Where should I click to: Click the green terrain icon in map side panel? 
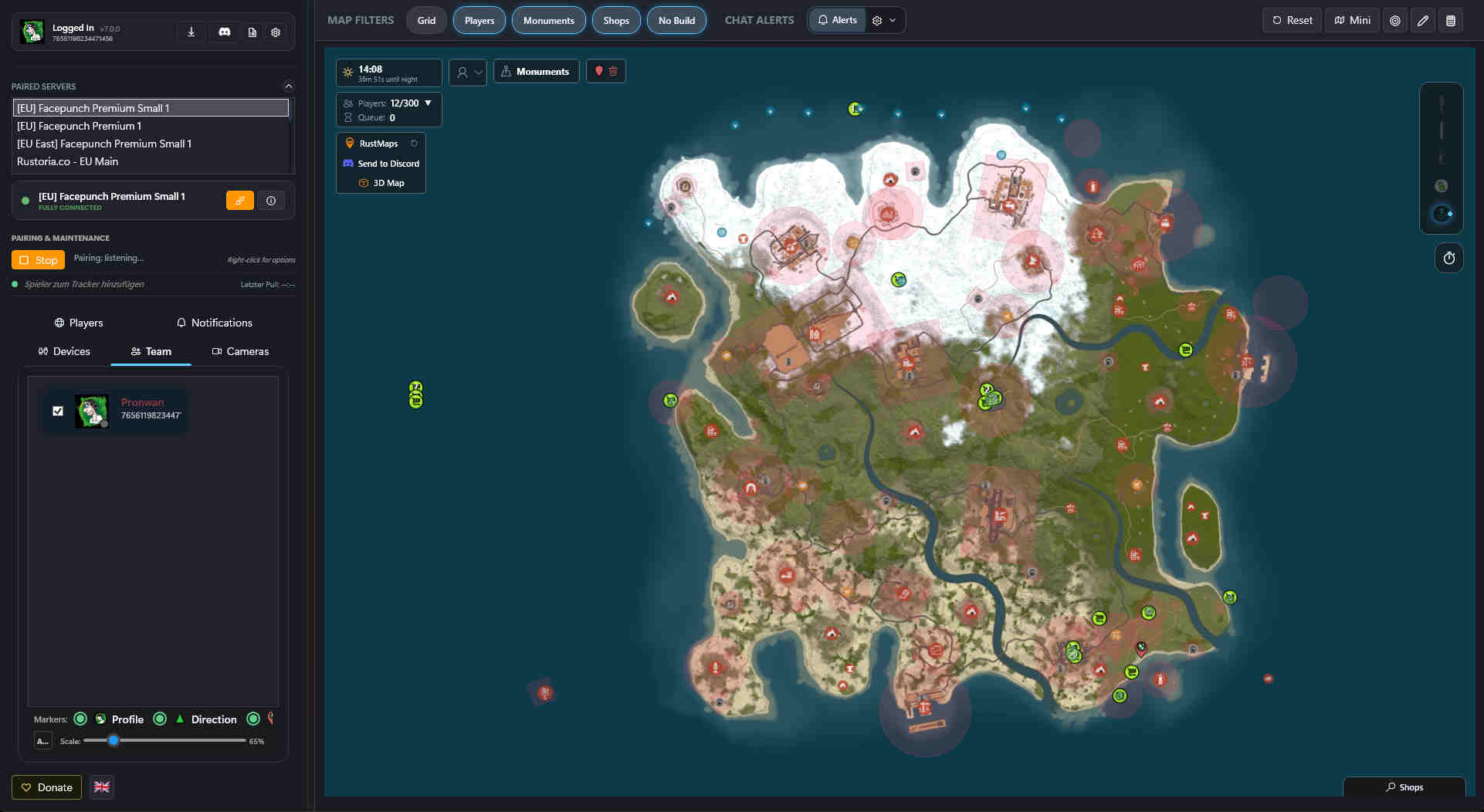(x=1442, y=186)
